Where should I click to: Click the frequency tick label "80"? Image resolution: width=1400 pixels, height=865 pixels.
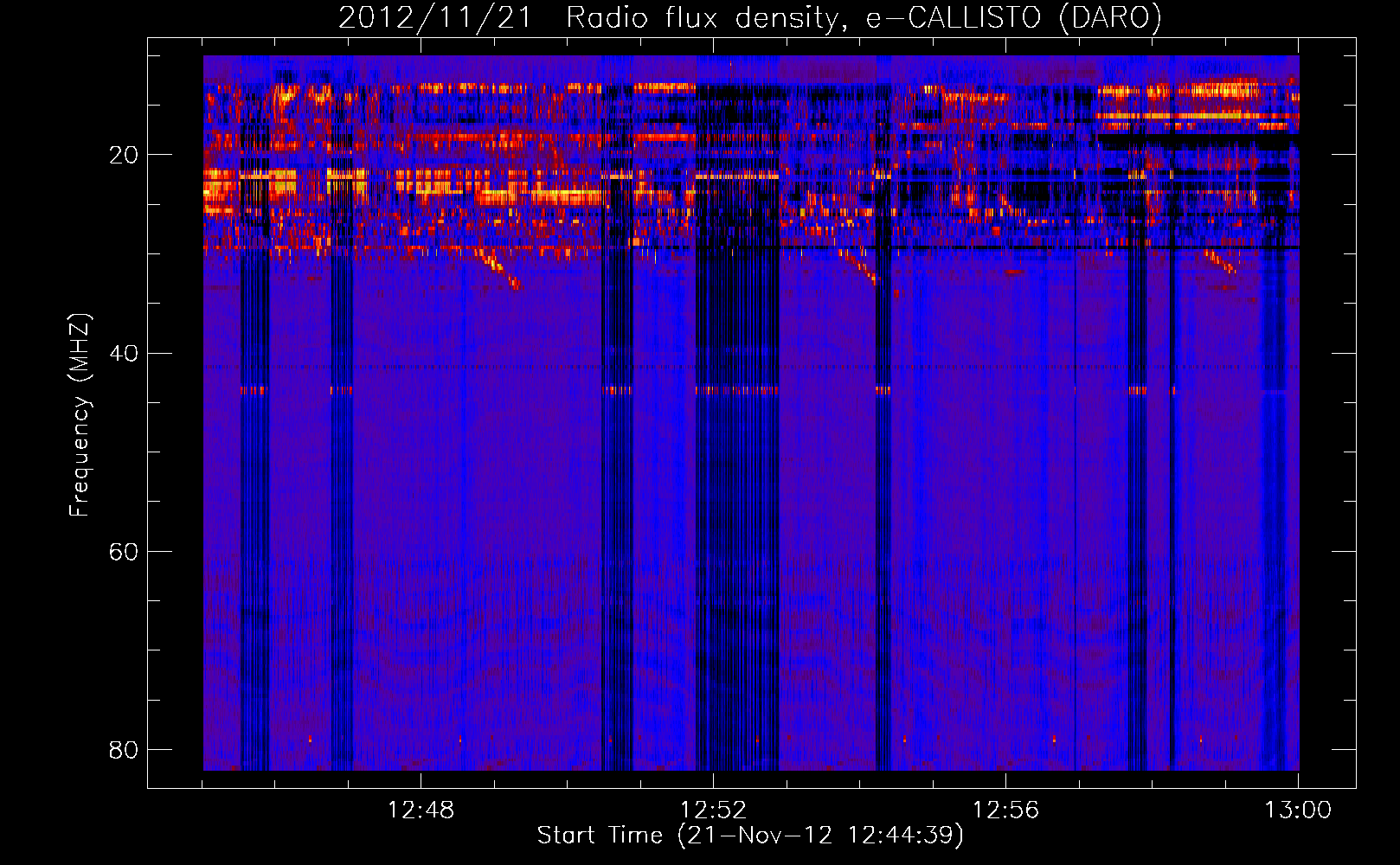124,749
